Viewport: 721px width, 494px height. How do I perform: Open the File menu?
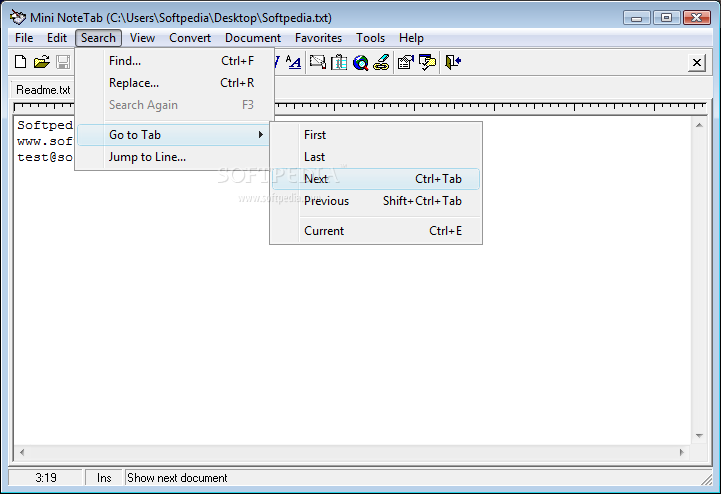click(x=24, y=38)
